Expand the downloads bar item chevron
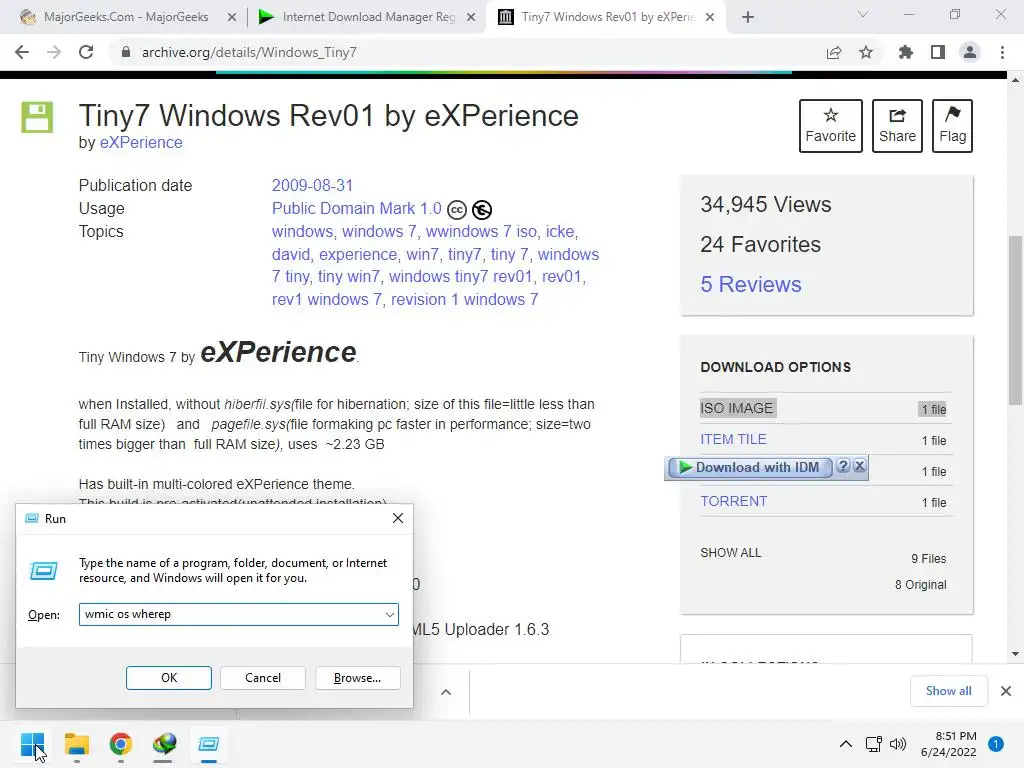 click(x=445, y=692)
